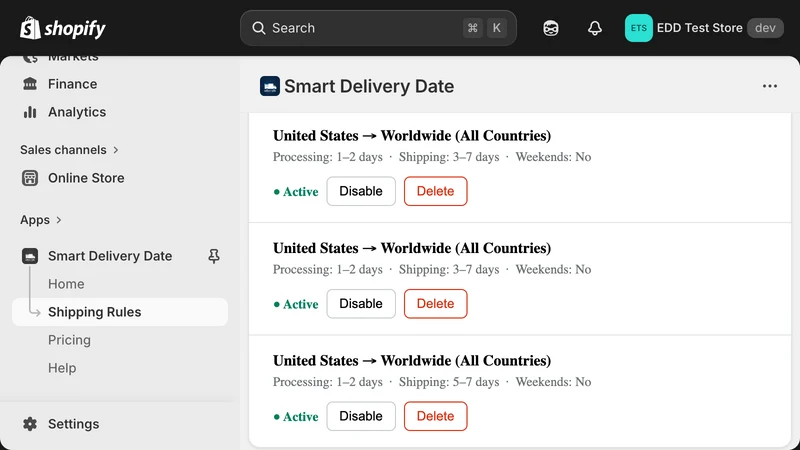Image resolution: width=800 pixels, height=450 pixels.
Task: Expand the Apps section
Action: [41, 220]
